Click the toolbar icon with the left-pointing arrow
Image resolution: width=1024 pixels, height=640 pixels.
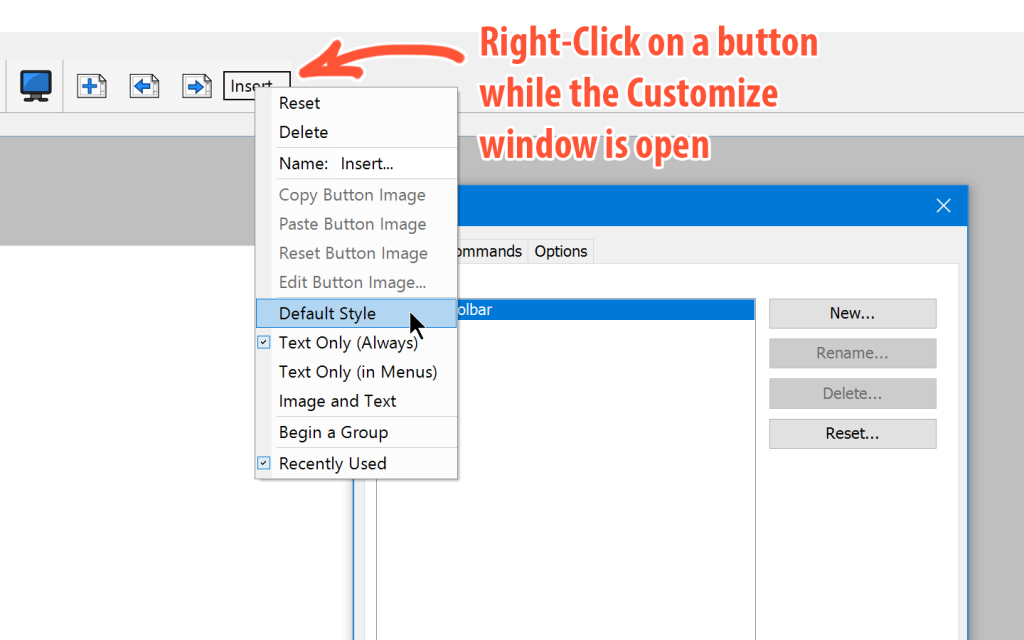click(144, 86)
